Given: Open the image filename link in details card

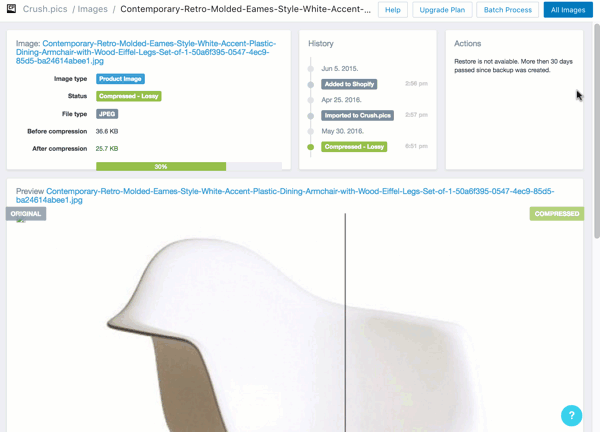Looking at the screenshot, I should (x=146, y=52).
